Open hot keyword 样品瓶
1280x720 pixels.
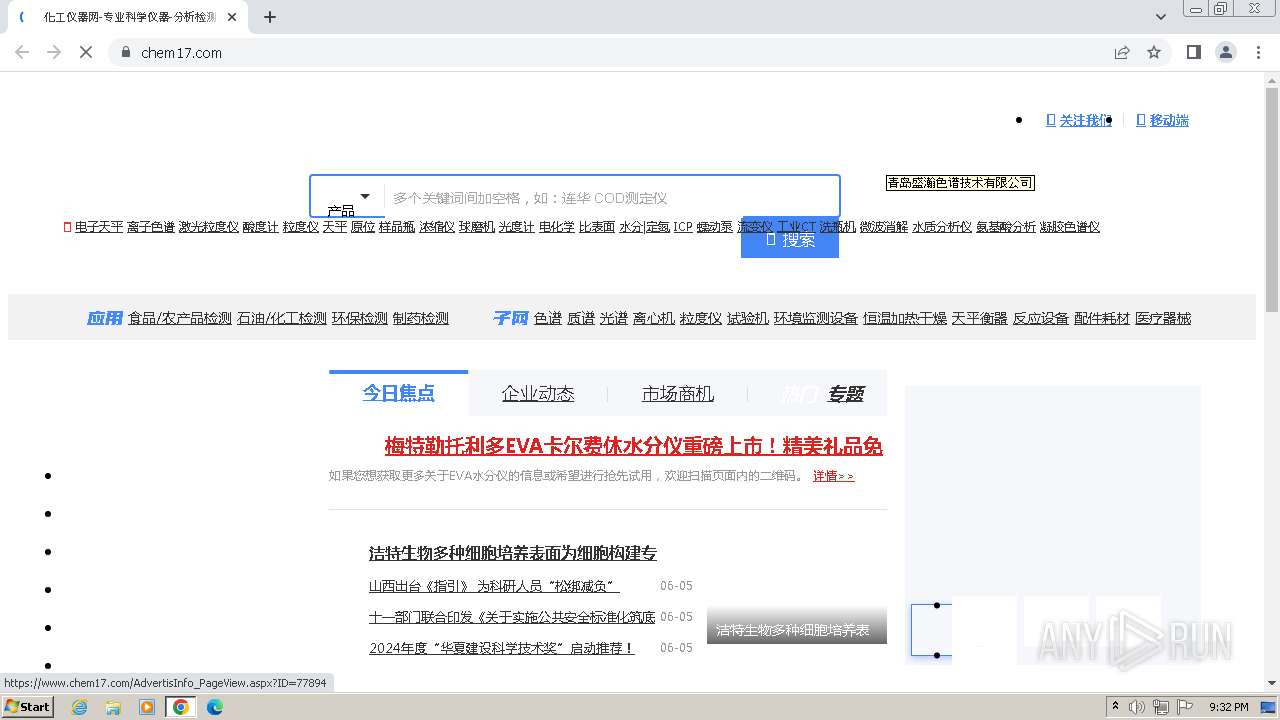(x=397, y=227)
